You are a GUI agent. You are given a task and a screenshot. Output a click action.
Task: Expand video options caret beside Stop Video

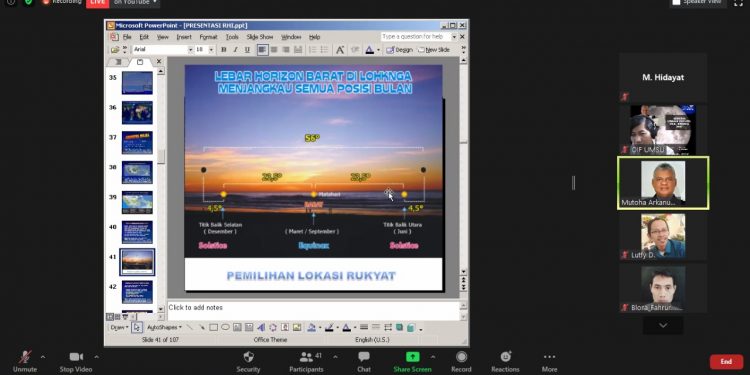96,357
